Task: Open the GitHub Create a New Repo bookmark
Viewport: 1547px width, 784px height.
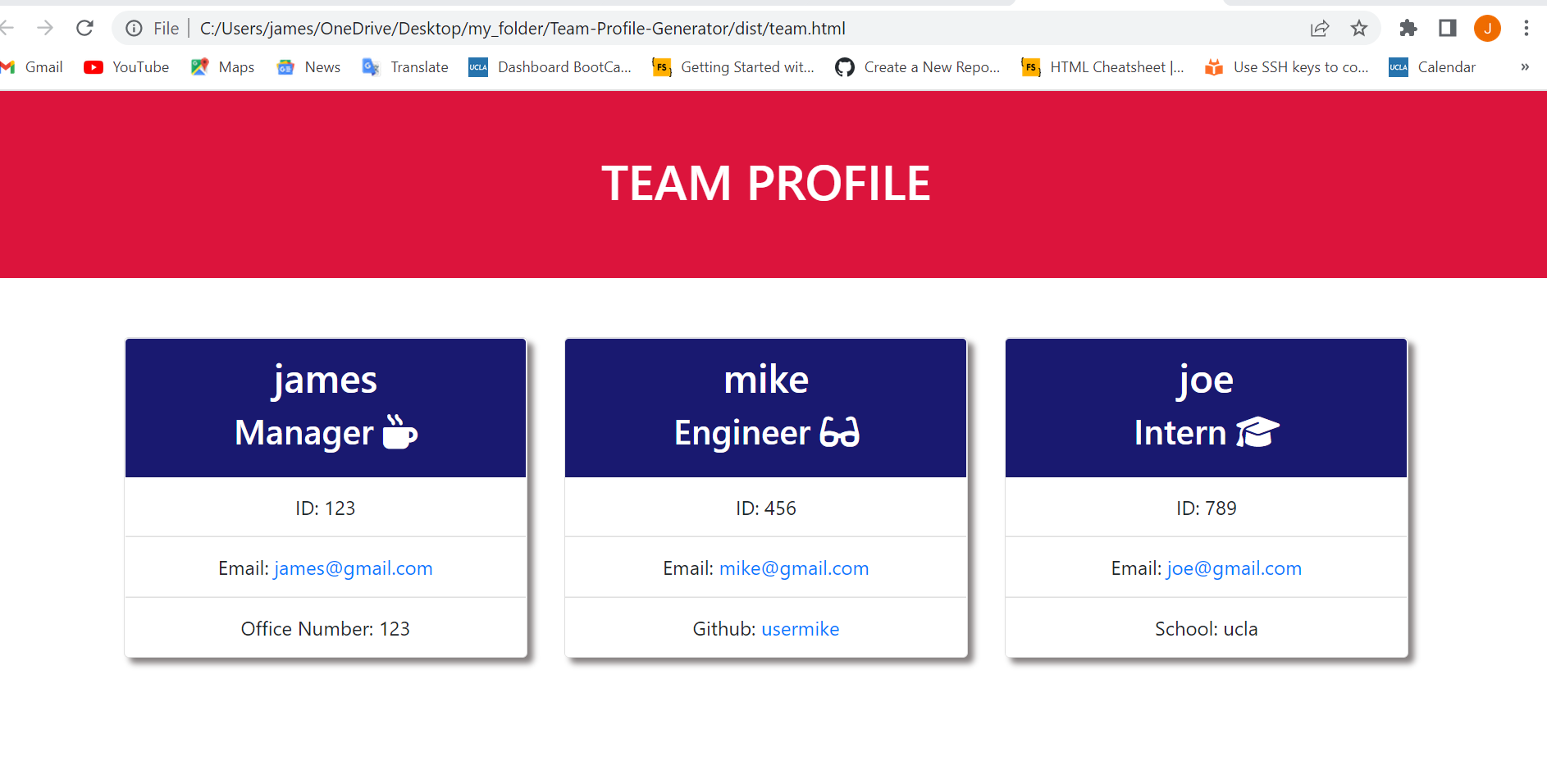Action: [917, 67]
